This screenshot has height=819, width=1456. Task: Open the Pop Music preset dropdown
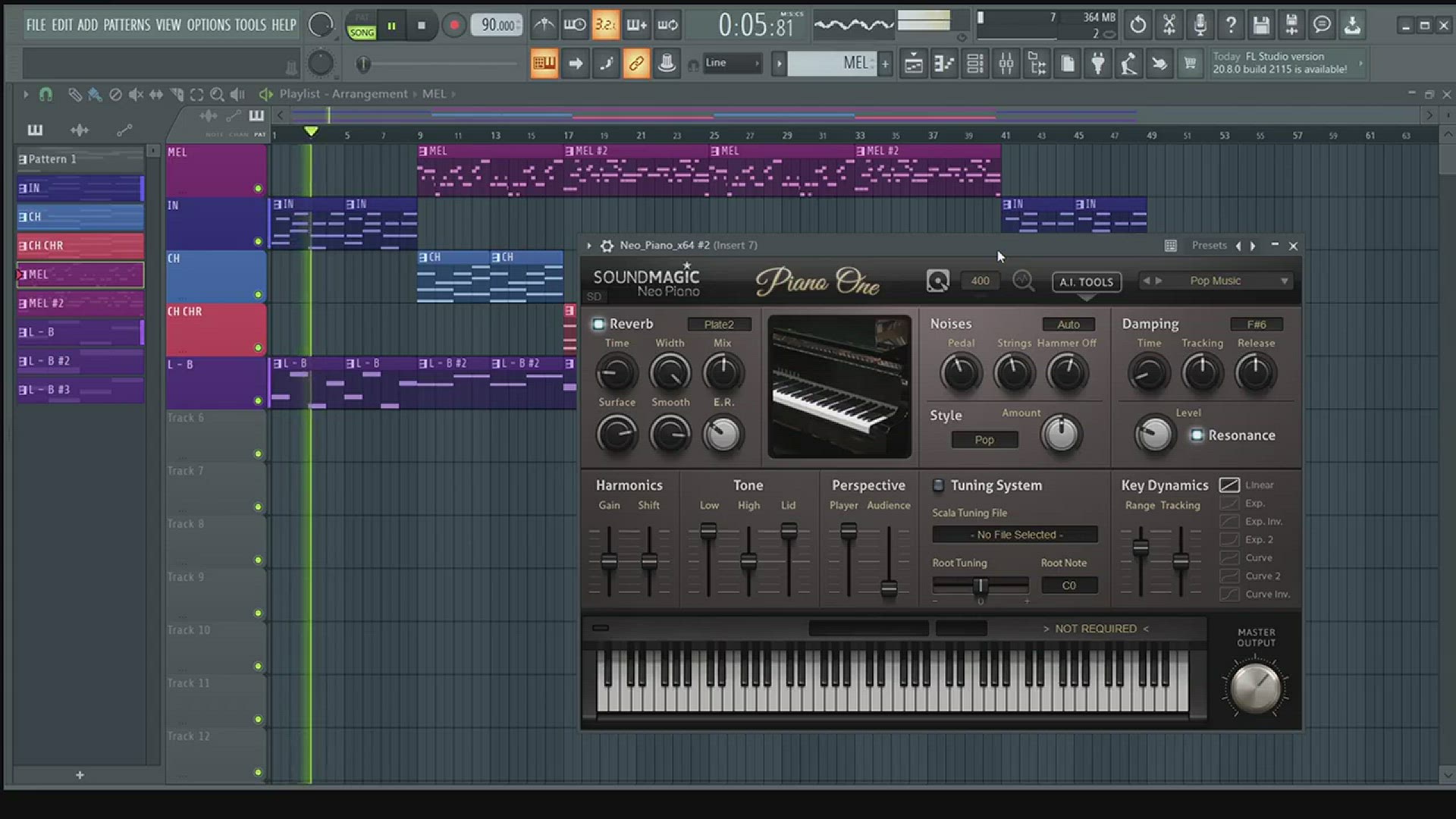click(x=1284, y=281)
